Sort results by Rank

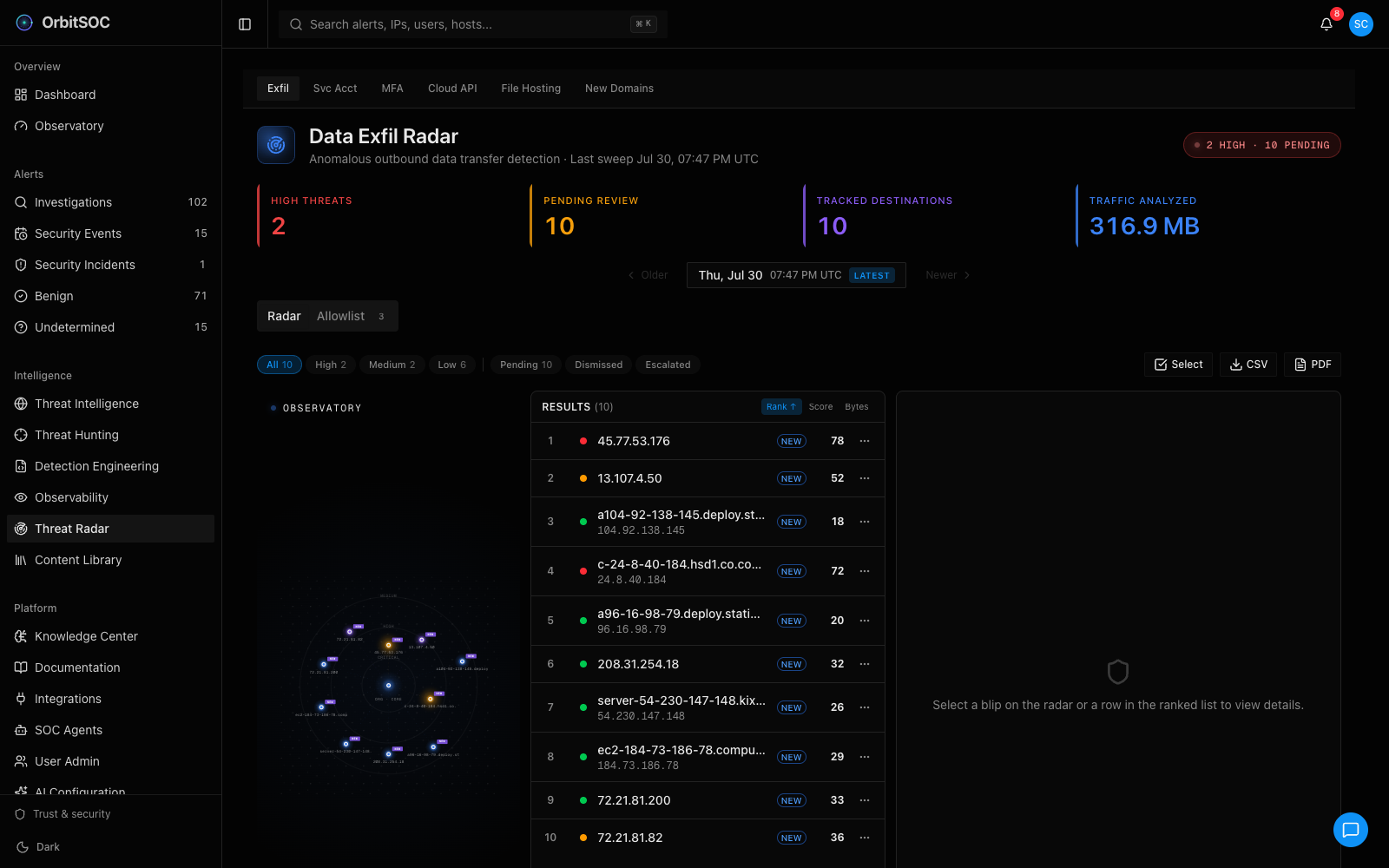pos(781,406)
